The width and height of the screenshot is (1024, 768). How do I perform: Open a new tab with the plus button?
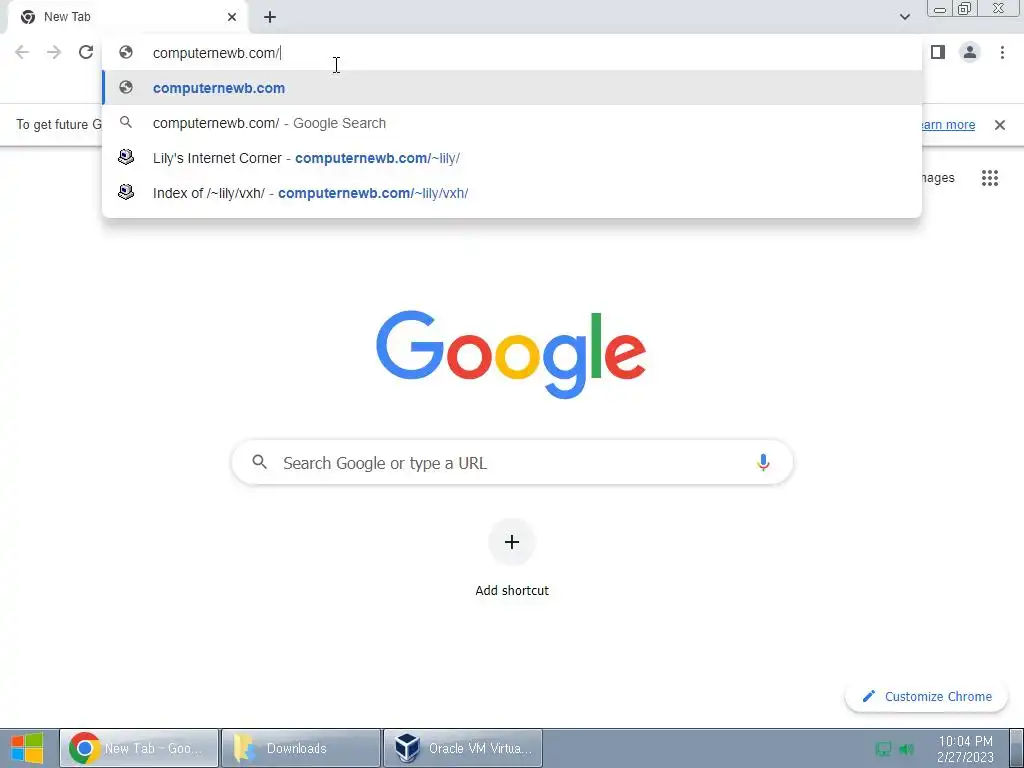coord(270,18)
